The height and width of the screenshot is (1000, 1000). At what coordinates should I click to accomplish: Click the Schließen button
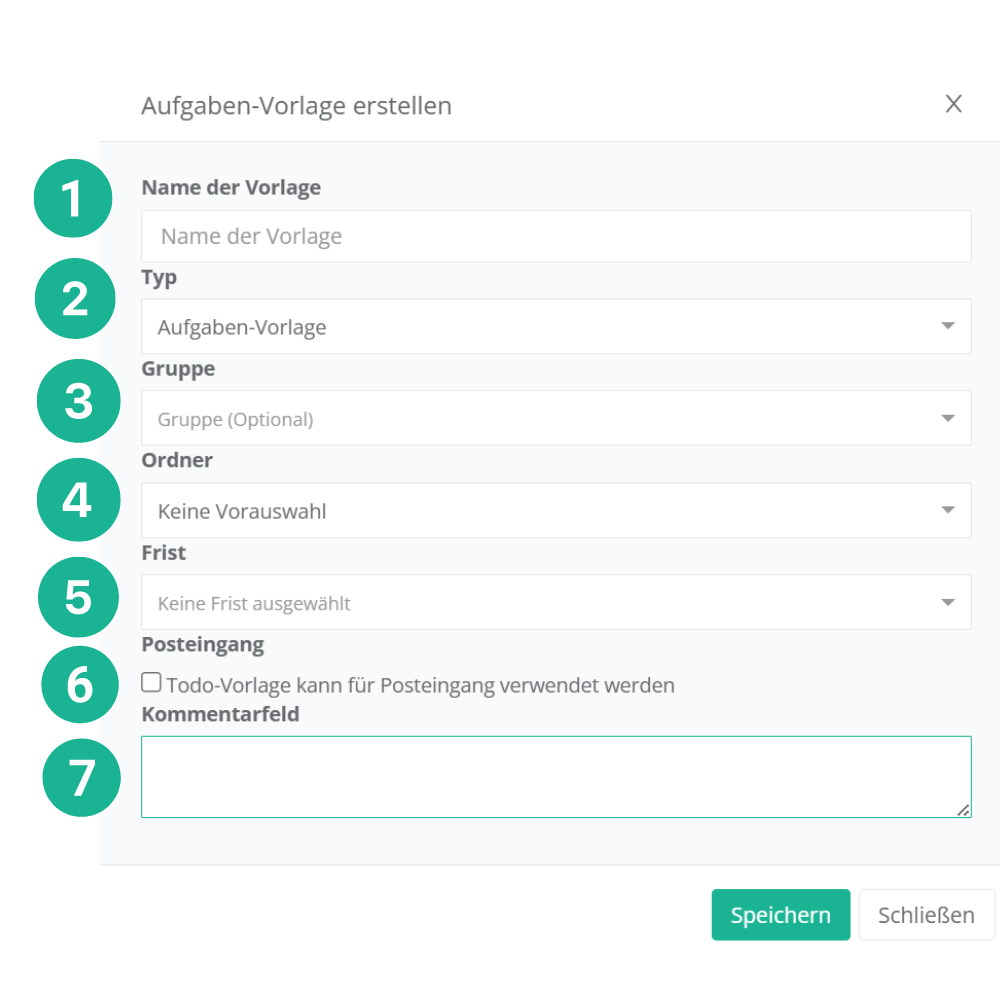926,915
